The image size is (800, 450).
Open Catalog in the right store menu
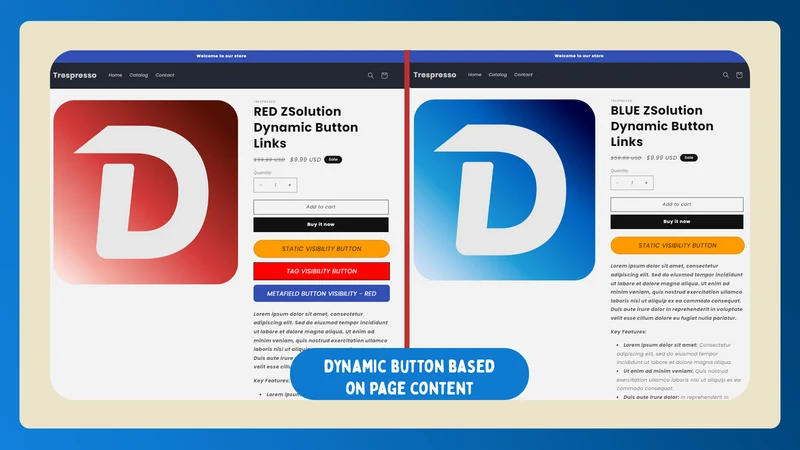click(497, 74)
